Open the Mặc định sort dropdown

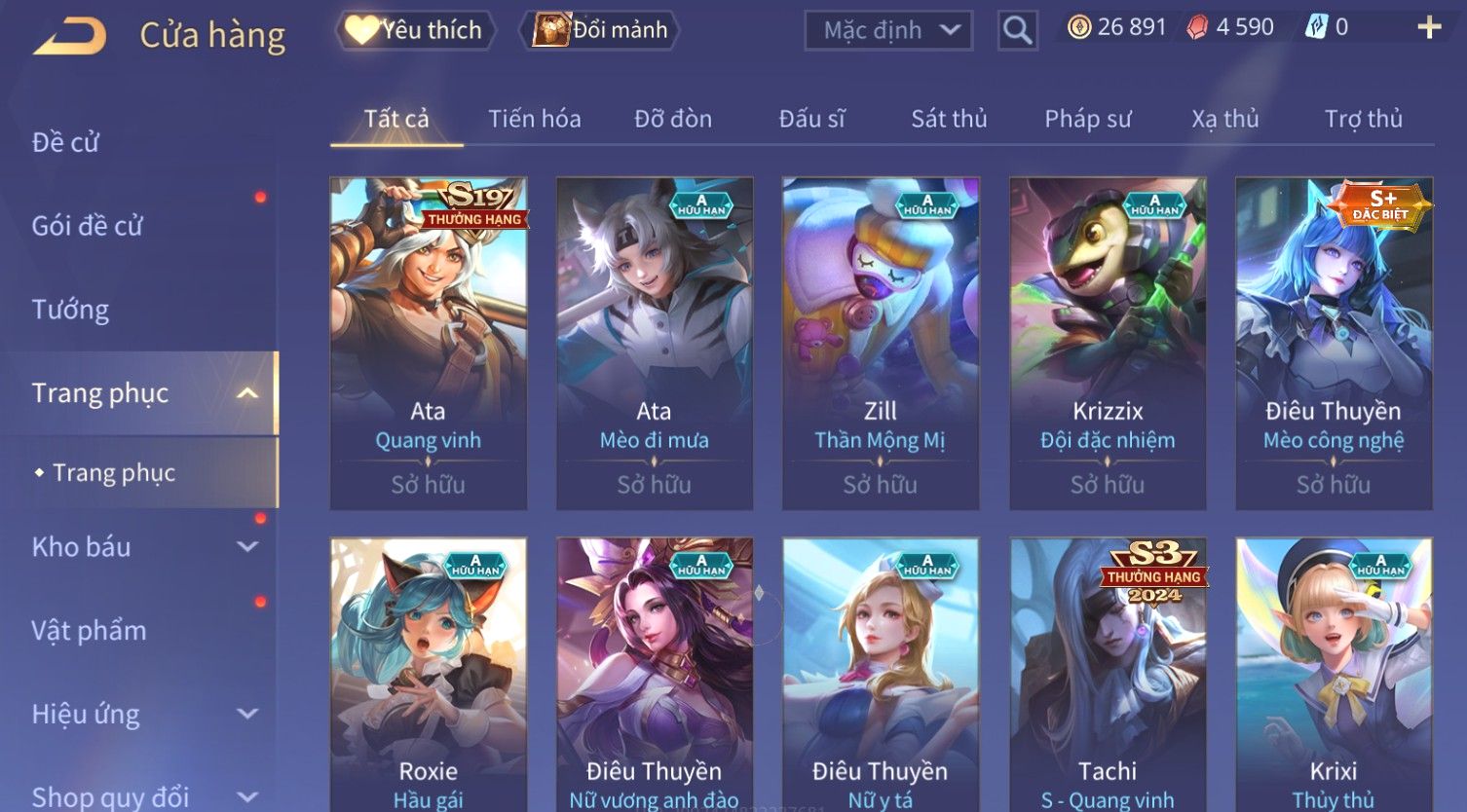click(889, 30)
